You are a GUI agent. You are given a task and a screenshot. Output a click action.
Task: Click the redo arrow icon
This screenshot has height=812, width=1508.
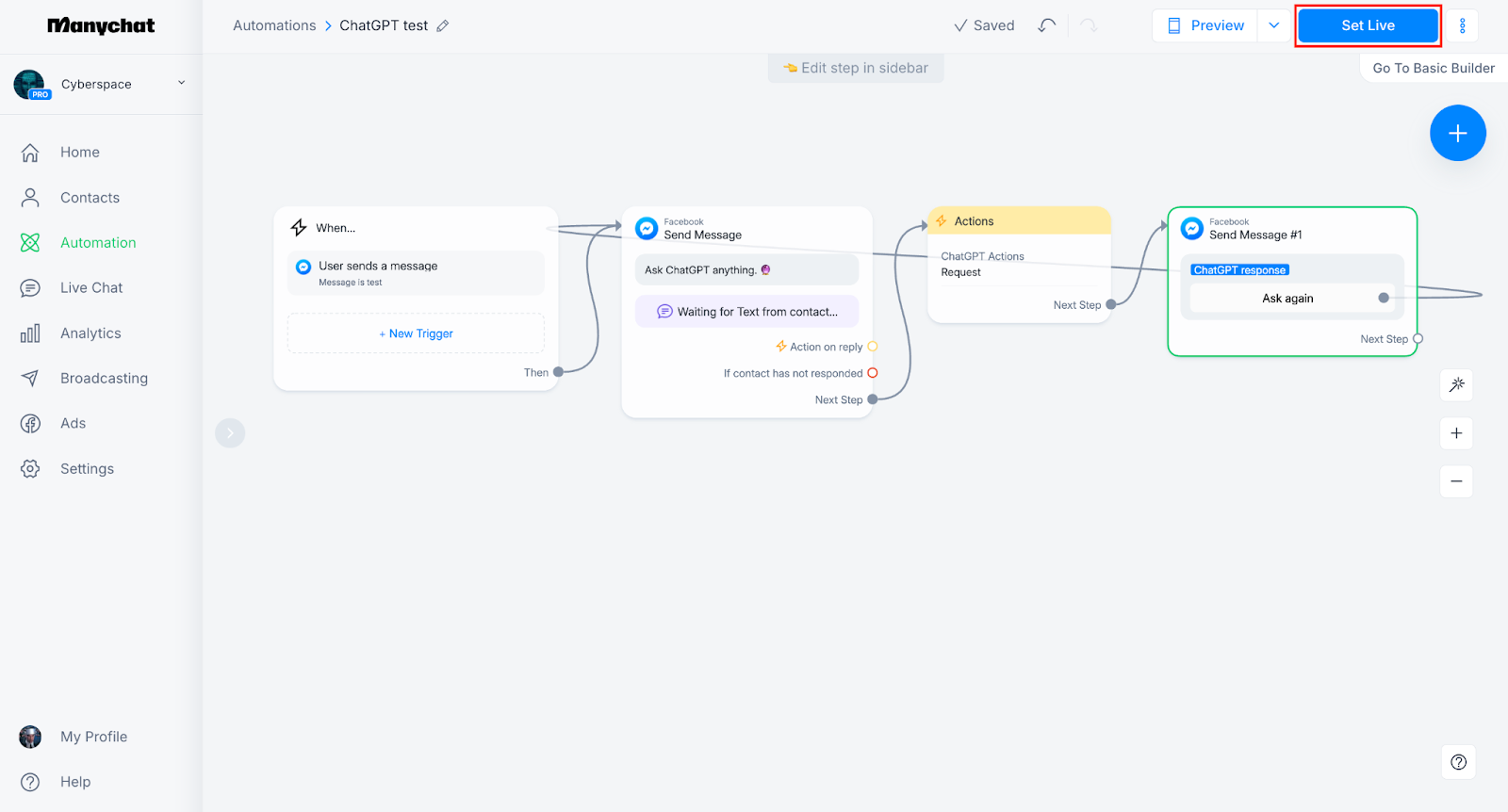1089,25
